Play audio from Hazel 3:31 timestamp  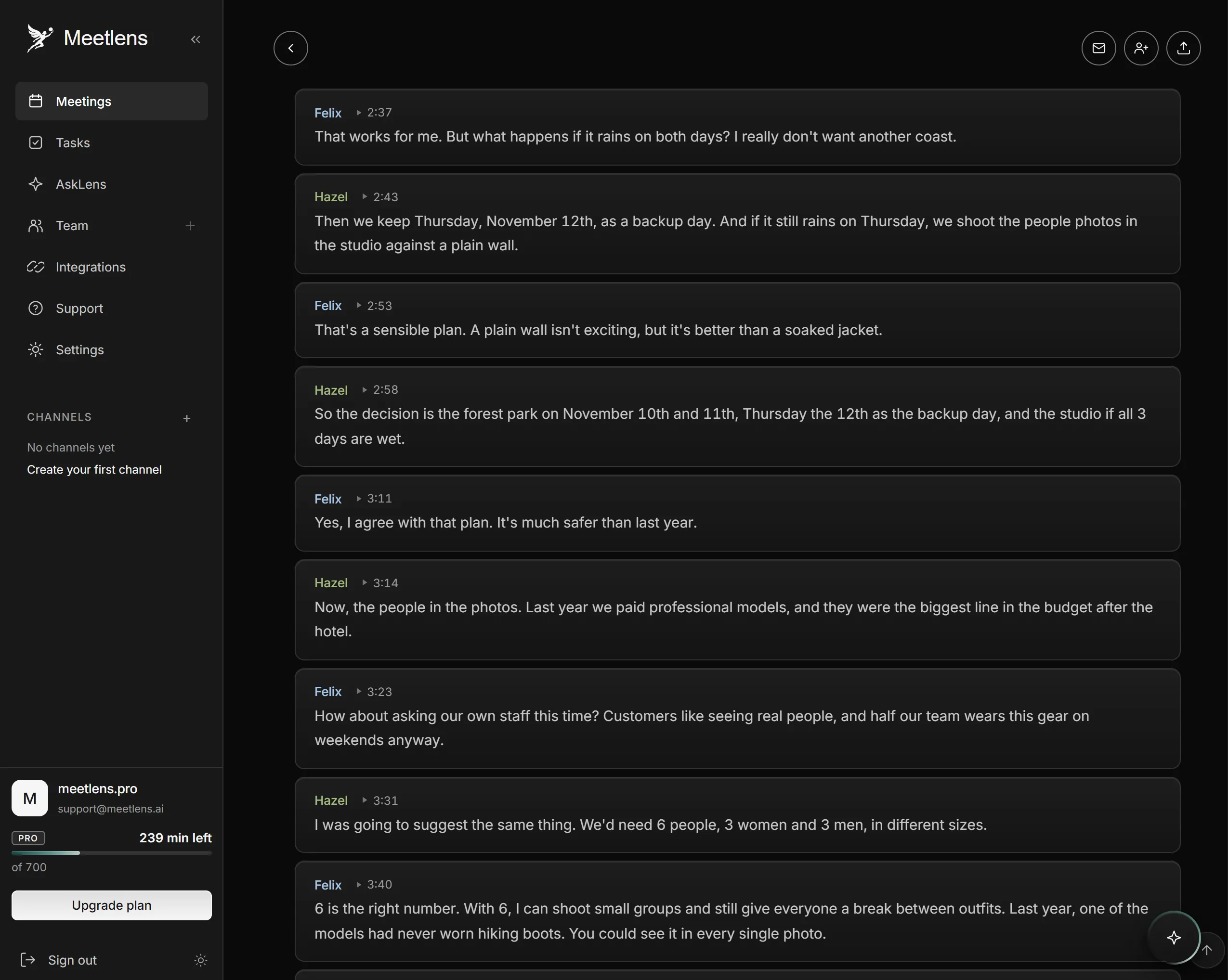(x=380, y=800)
